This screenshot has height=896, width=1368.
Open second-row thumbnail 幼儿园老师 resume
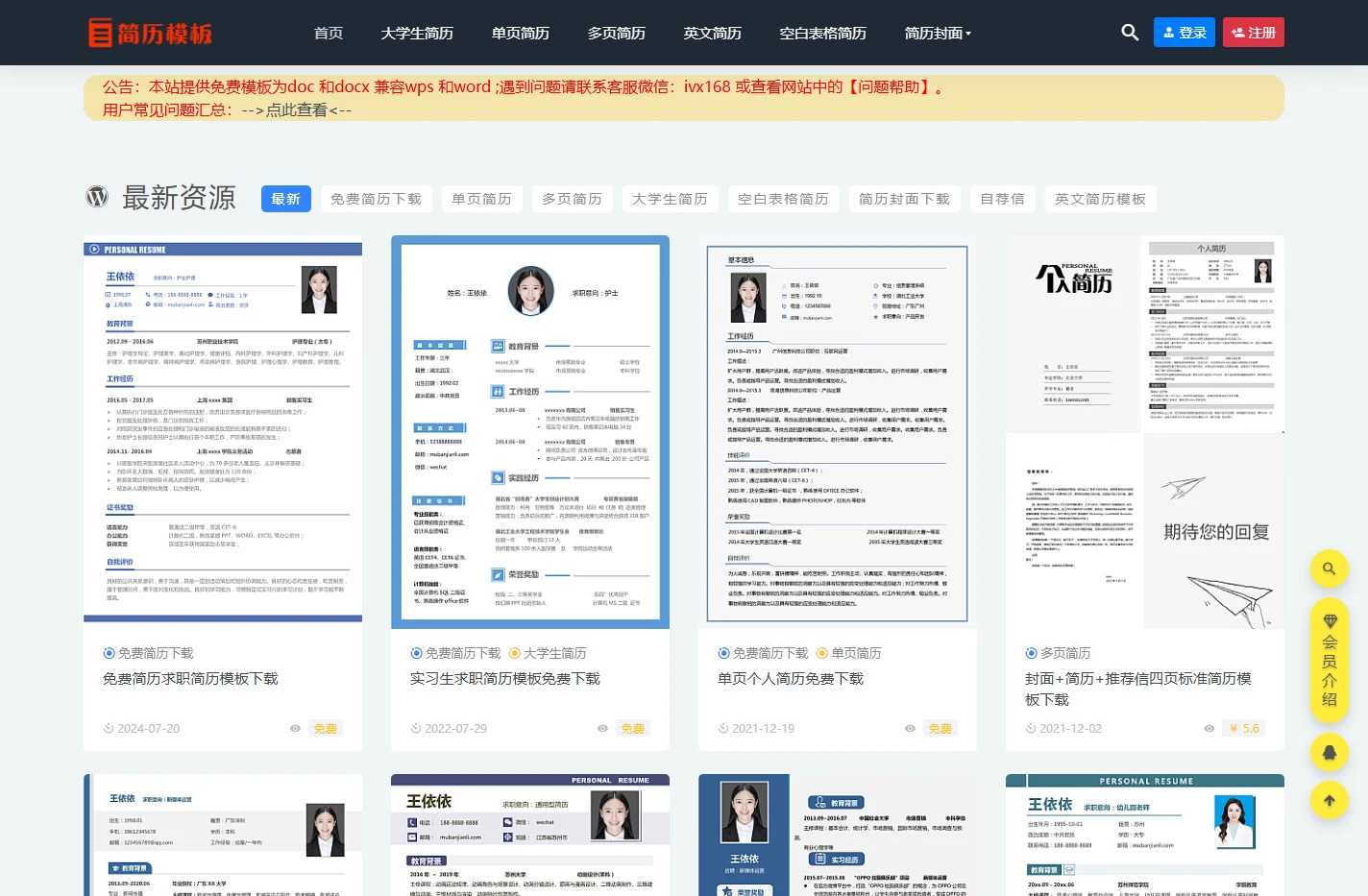click(x=1145, y=835)
